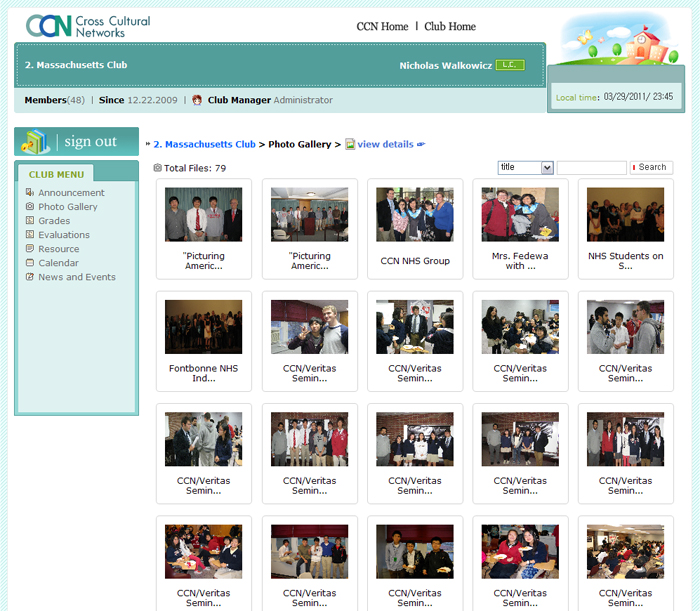Click sign out

(91, 141)
